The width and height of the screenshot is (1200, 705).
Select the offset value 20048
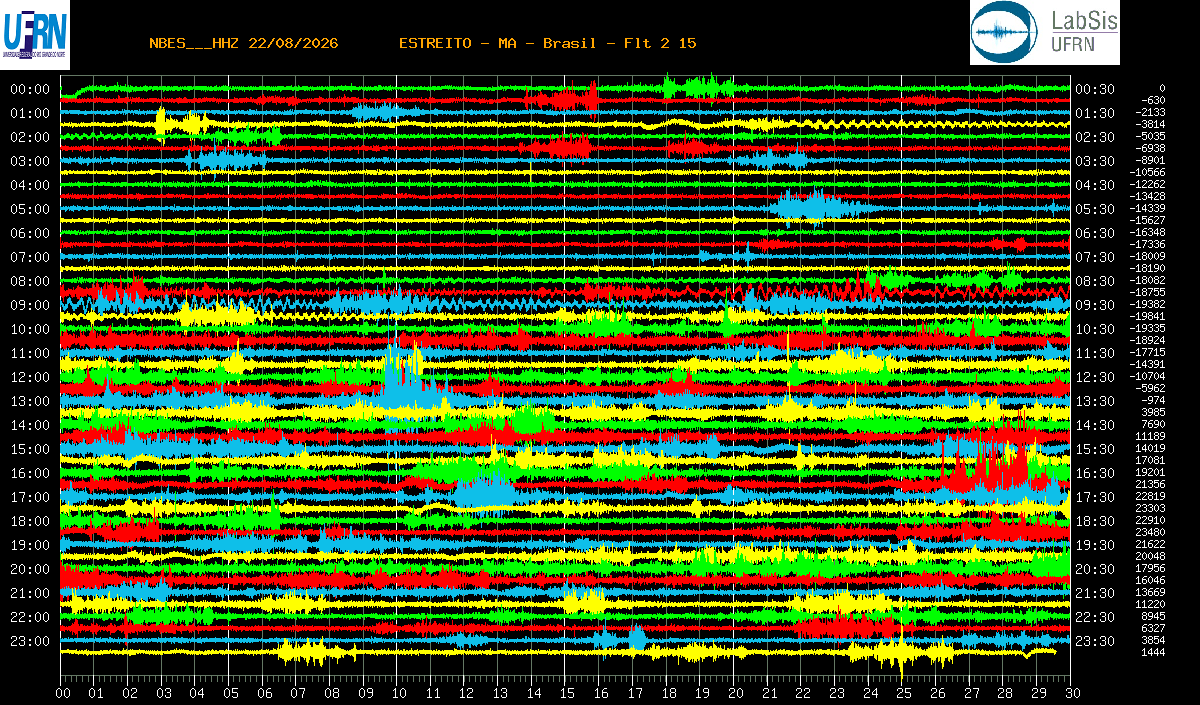coord(1151,556)
